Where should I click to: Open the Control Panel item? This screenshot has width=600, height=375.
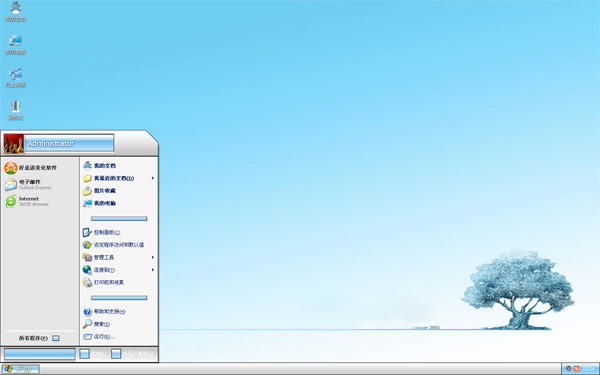point(102,232)
